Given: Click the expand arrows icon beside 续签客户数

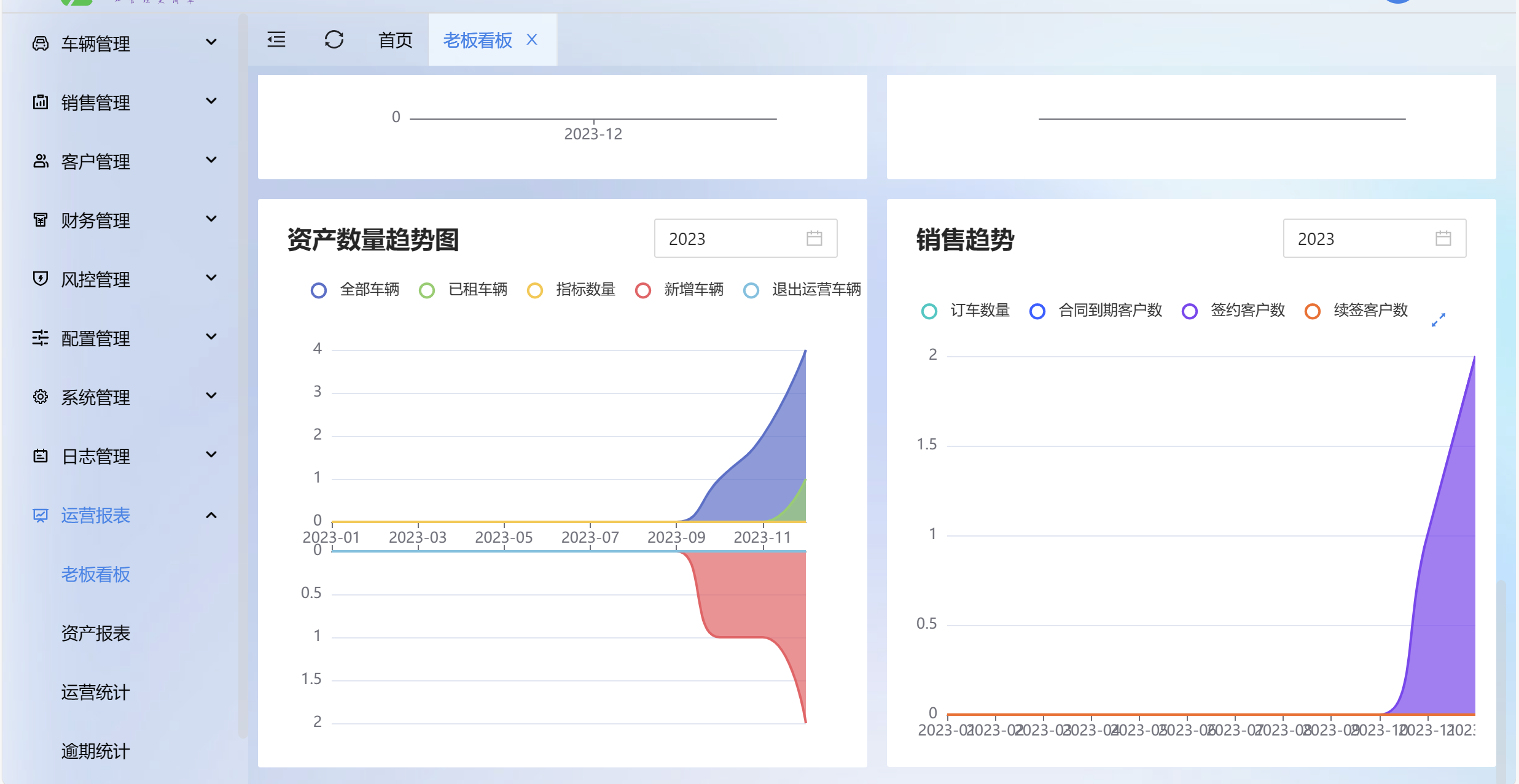Looking at the screenshot, I should pos(1438,320).
